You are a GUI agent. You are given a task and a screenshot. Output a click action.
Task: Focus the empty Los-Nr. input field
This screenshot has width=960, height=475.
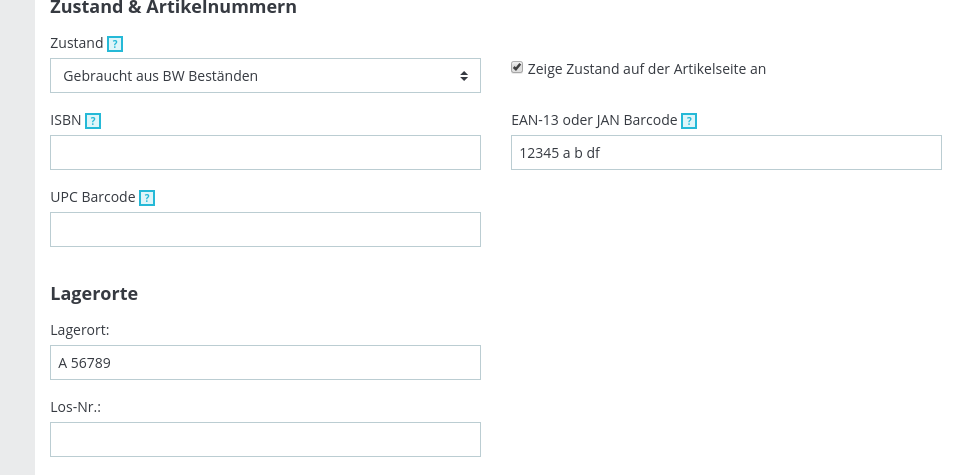265,440
